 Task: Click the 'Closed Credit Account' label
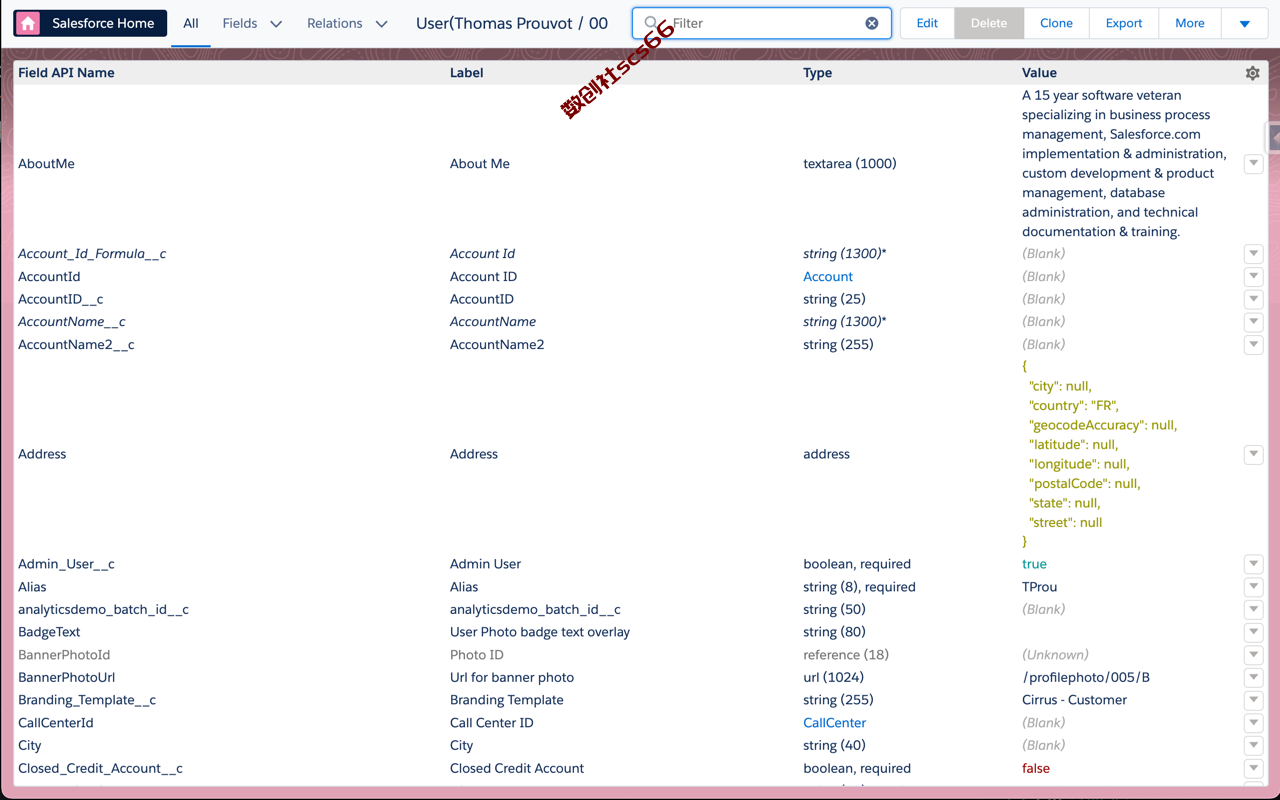(x=517, y=768)
